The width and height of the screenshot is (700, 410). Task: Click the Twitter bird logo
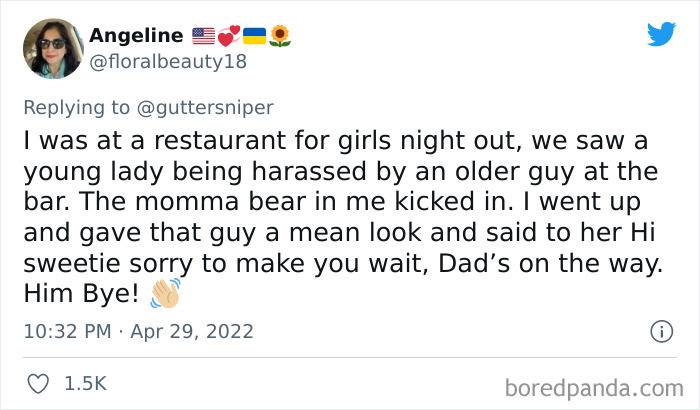pyautogui.click(x=661, y=34)
